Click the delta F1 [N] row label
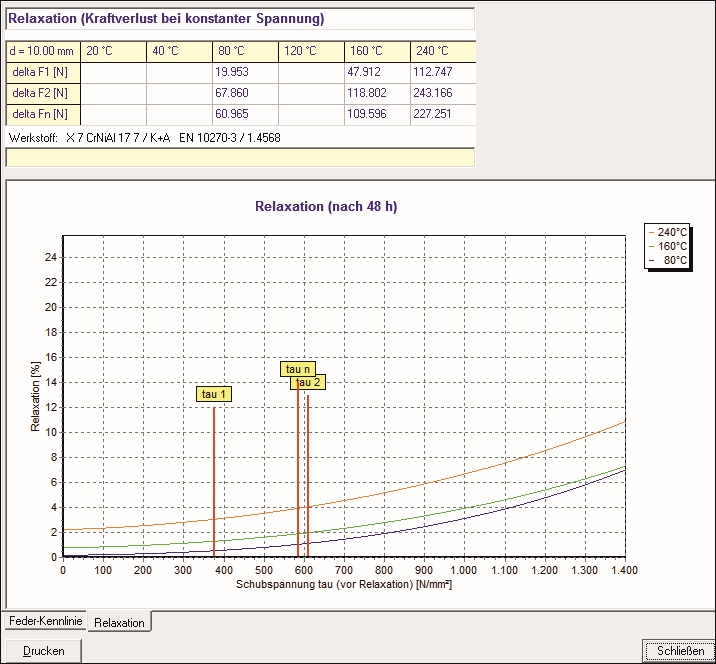This screenshot has height=664, width=716. 43,72
